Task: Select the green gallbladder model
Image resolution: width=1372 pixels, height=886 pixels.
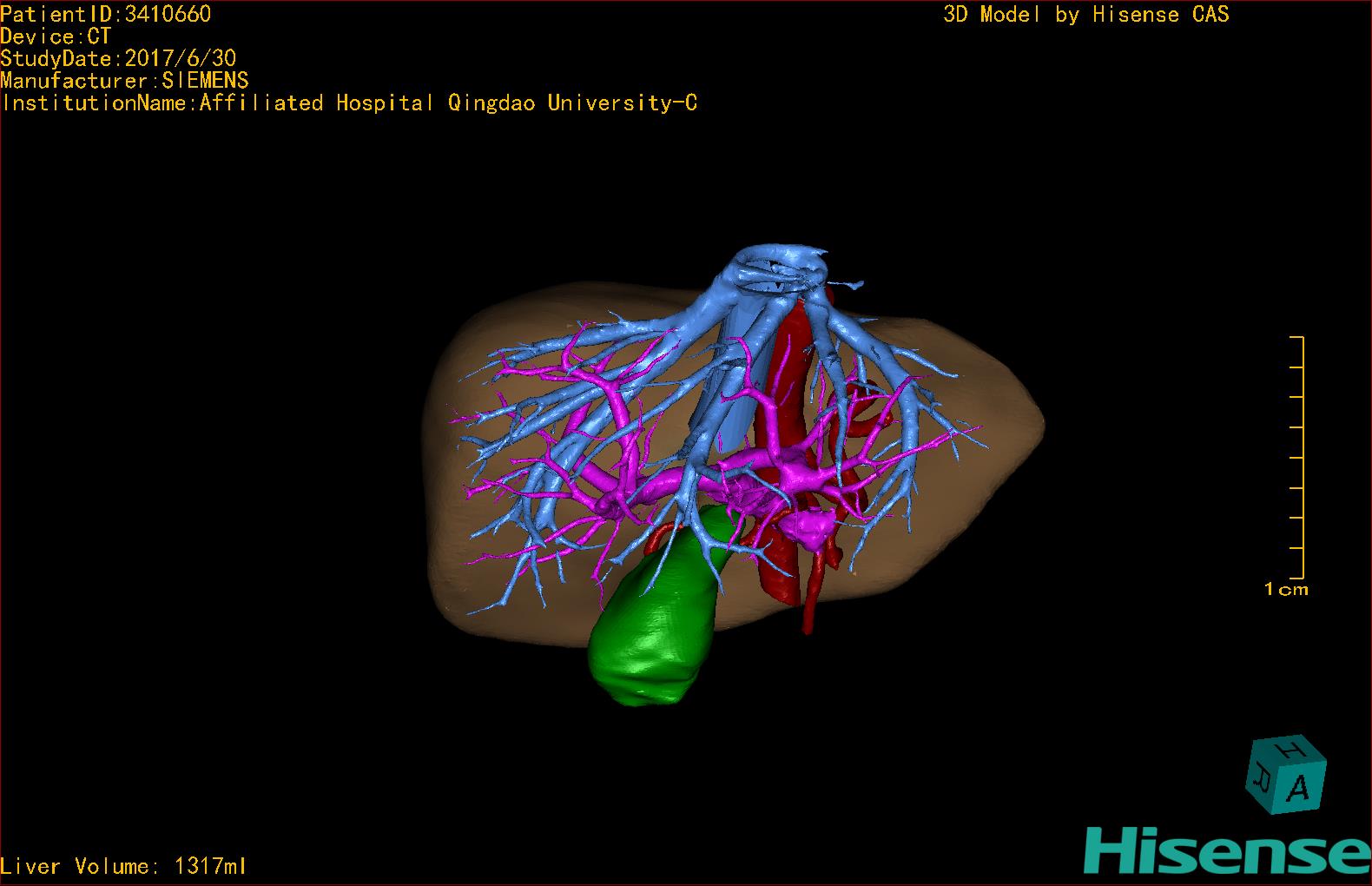Action: click(653, 625)
